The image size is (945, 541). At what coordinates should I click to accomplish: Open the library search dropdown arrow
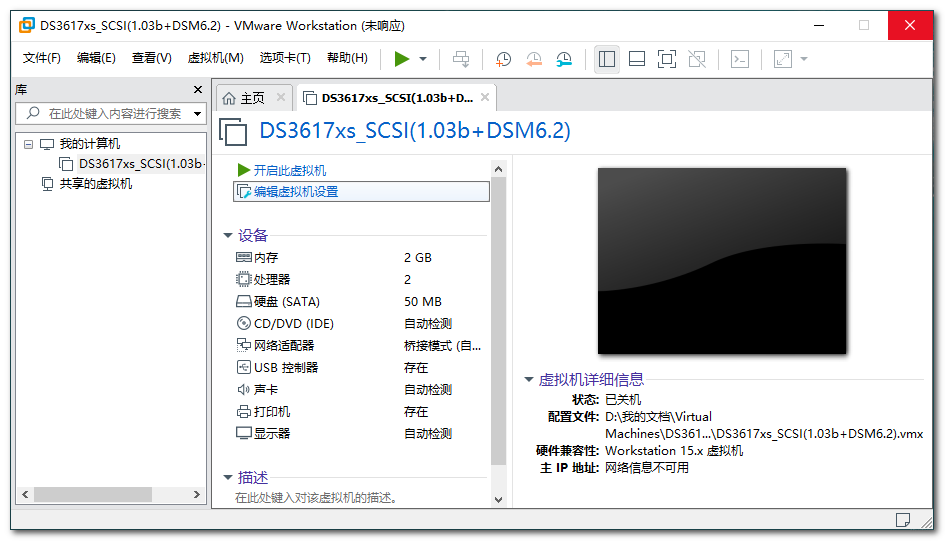(x=198, y=114)
